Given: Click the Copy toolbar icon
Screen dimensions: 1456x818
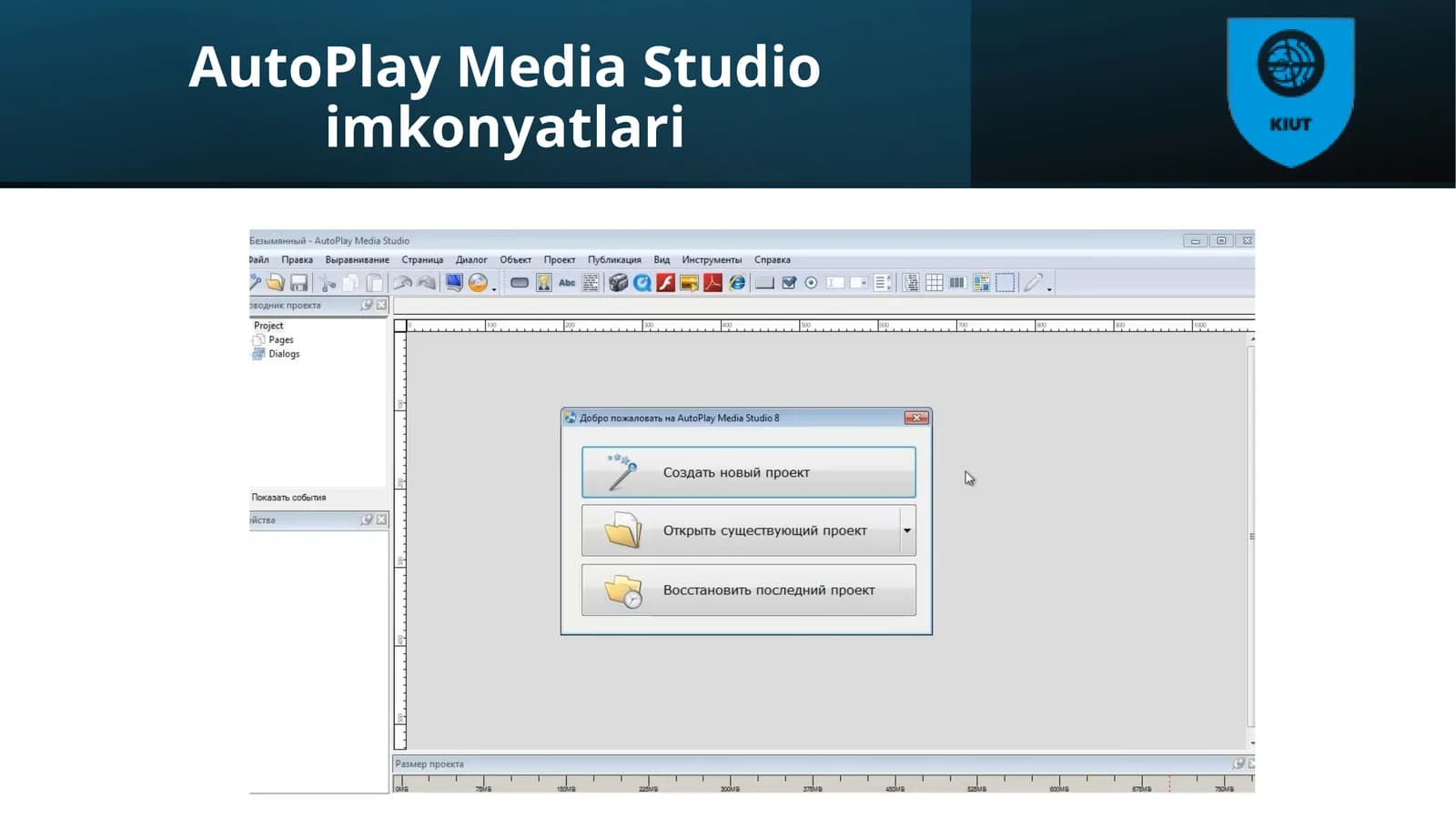Looking at the screenshot, I should click(x=350, y=283).
